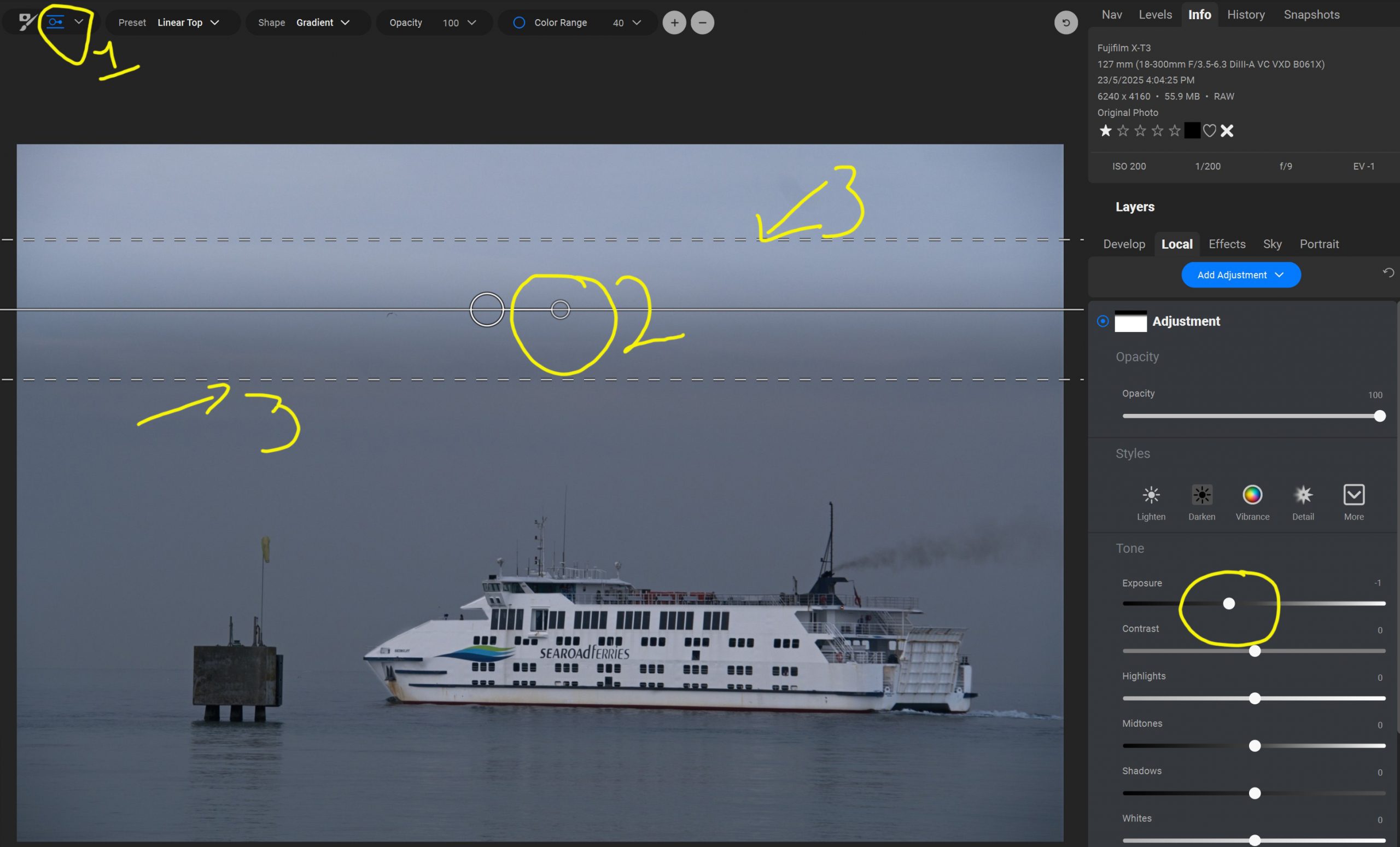The height and width of the screenshot is (847, 1400).
Task: Toggle the Adjustment layer on/off circle
Action: click(1102, 321)
